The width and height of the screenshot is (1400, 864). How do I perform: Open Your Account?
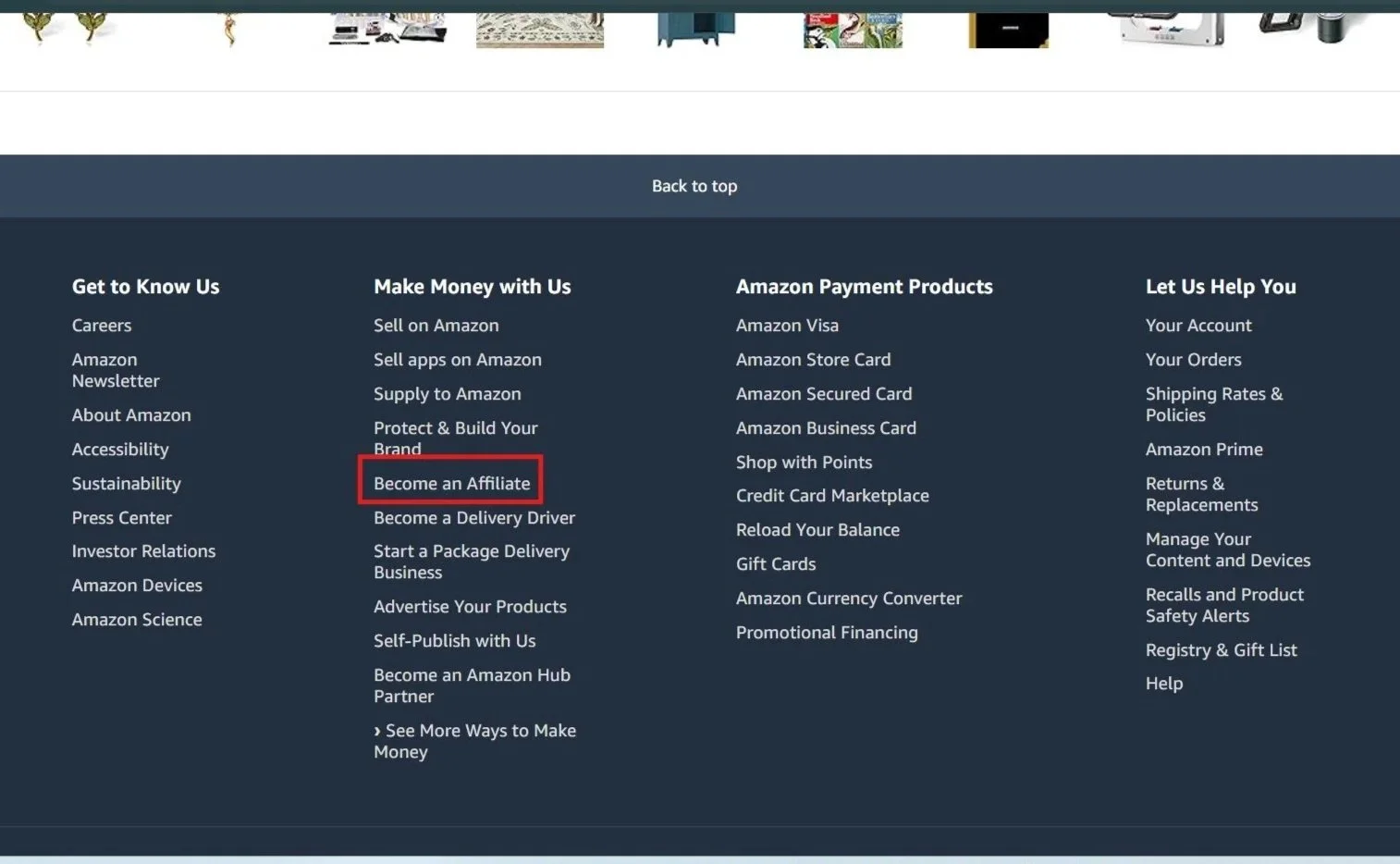click(1198, 325)
